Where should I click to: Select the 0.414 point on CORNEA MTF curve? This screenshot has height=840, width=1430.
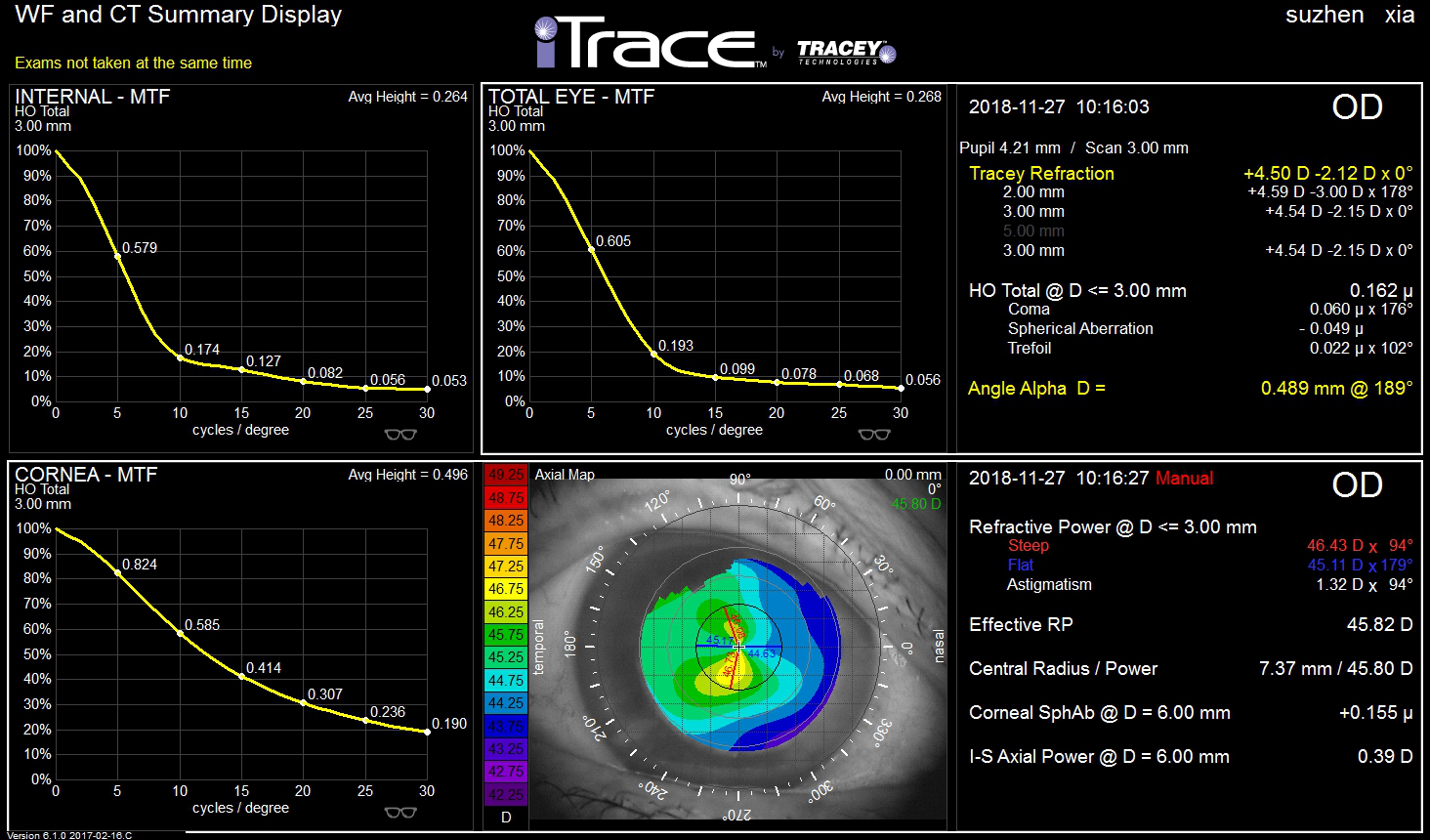(241, 676)
